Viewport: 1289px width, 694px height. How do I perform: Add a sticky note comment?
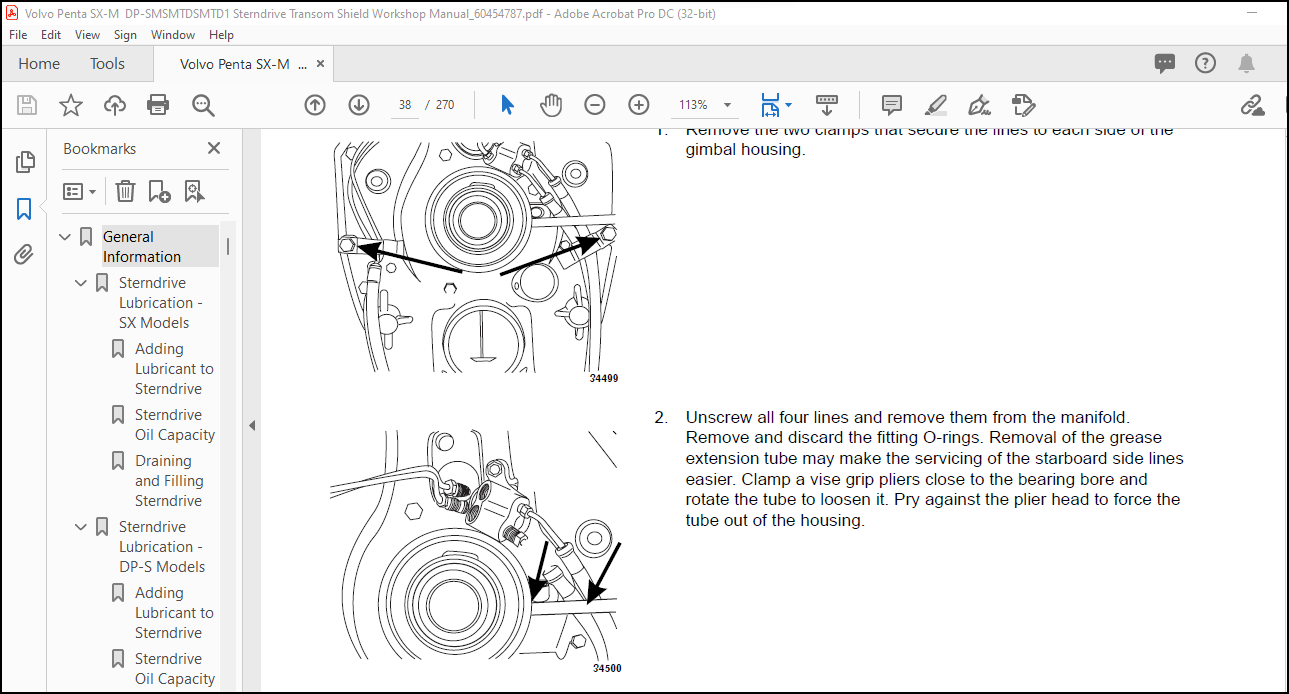[892, 105]
